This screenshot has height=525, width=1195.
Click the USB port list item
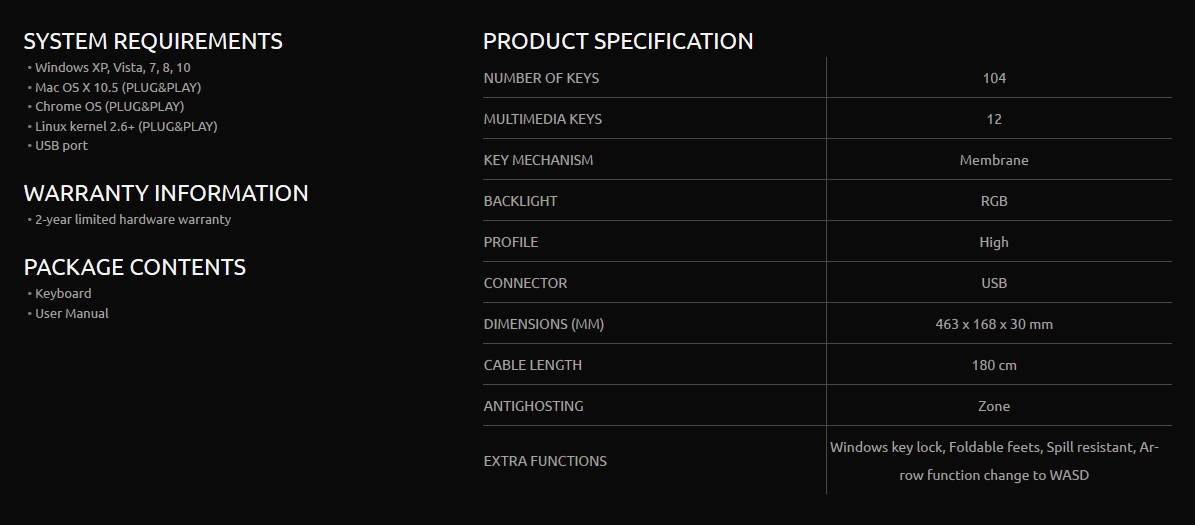click(61, 145)
